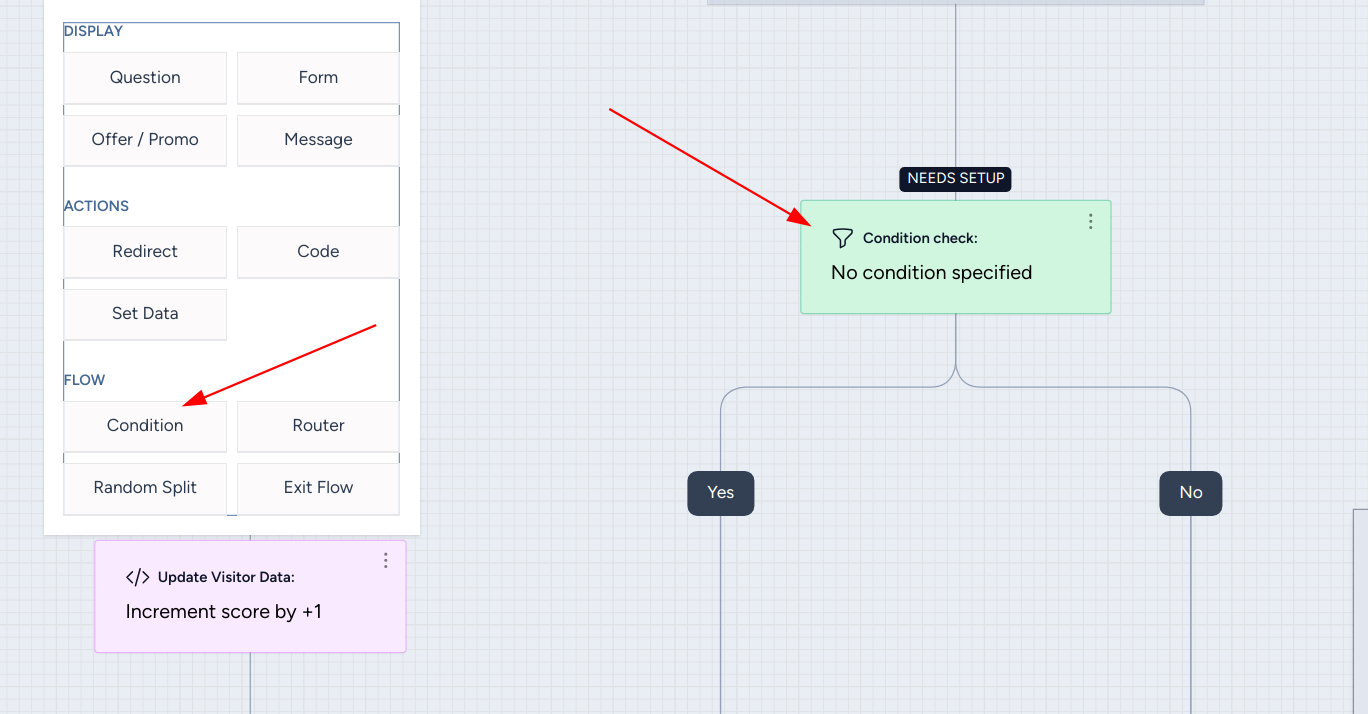The image size is (1368, 714).
Task: Open three-dot menu on Update Visitor Data node
Action: pos(386,561)
